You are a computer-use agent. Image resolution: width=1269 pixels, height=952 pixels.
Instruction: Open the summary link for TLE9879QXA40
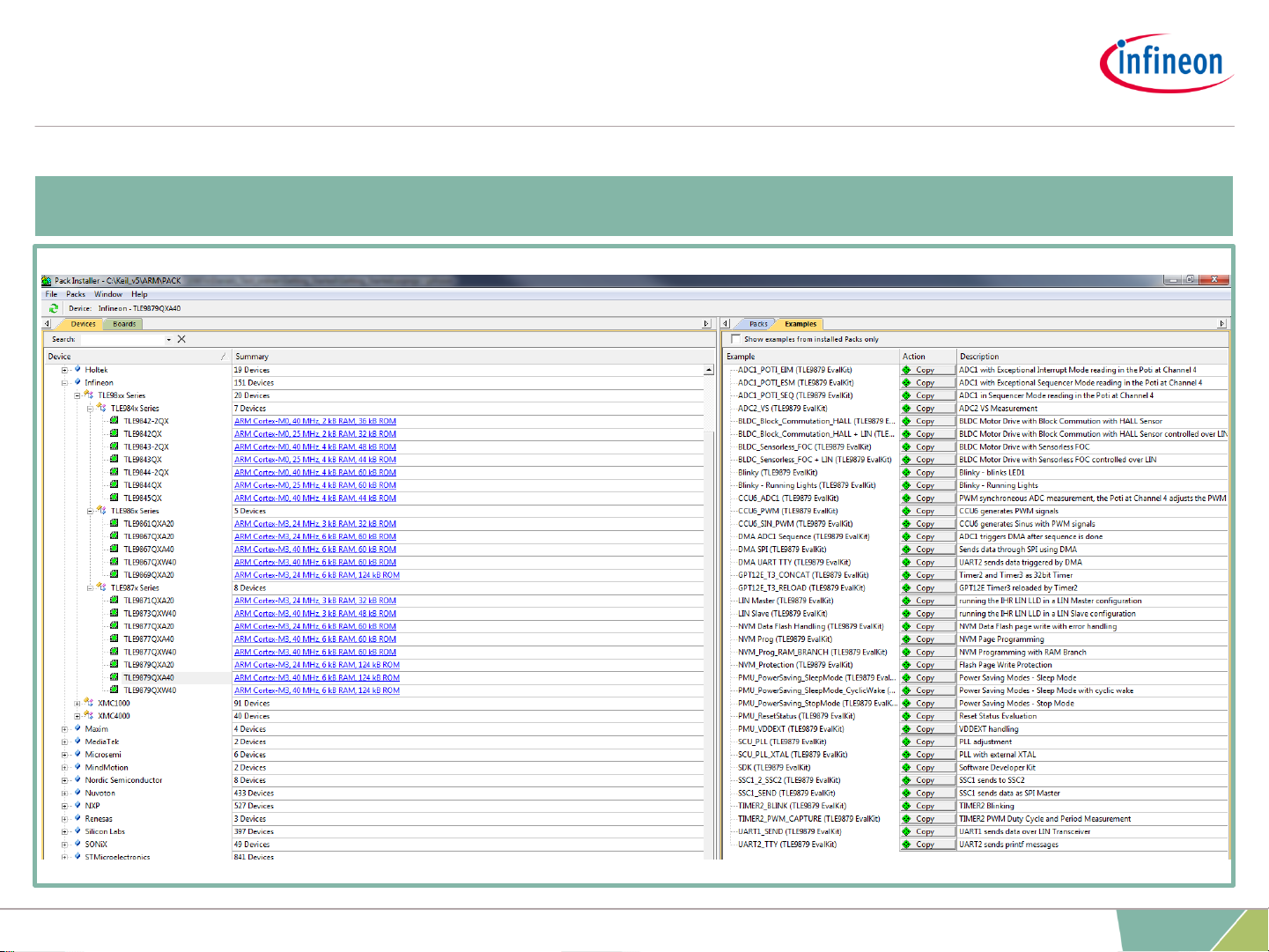(x=317, y=677)
